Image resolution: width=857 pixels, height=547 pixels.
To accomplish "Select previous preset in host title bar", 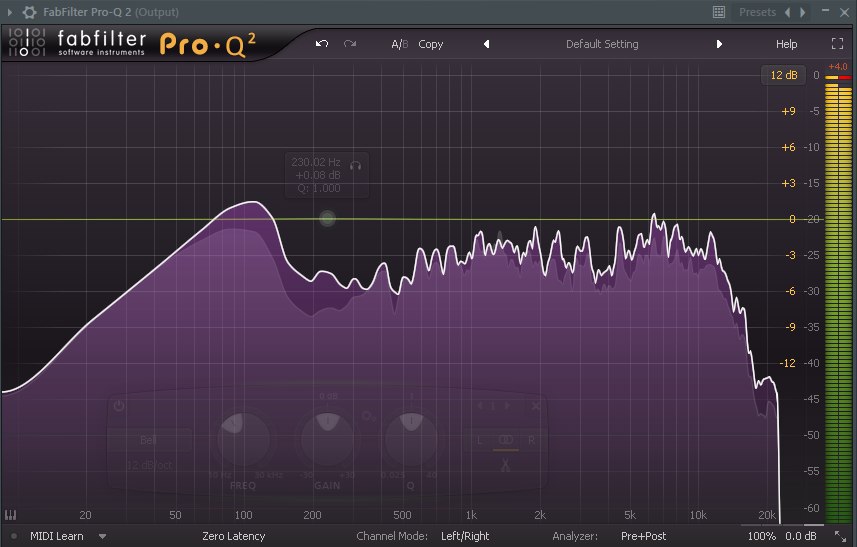I will [788, 12].
